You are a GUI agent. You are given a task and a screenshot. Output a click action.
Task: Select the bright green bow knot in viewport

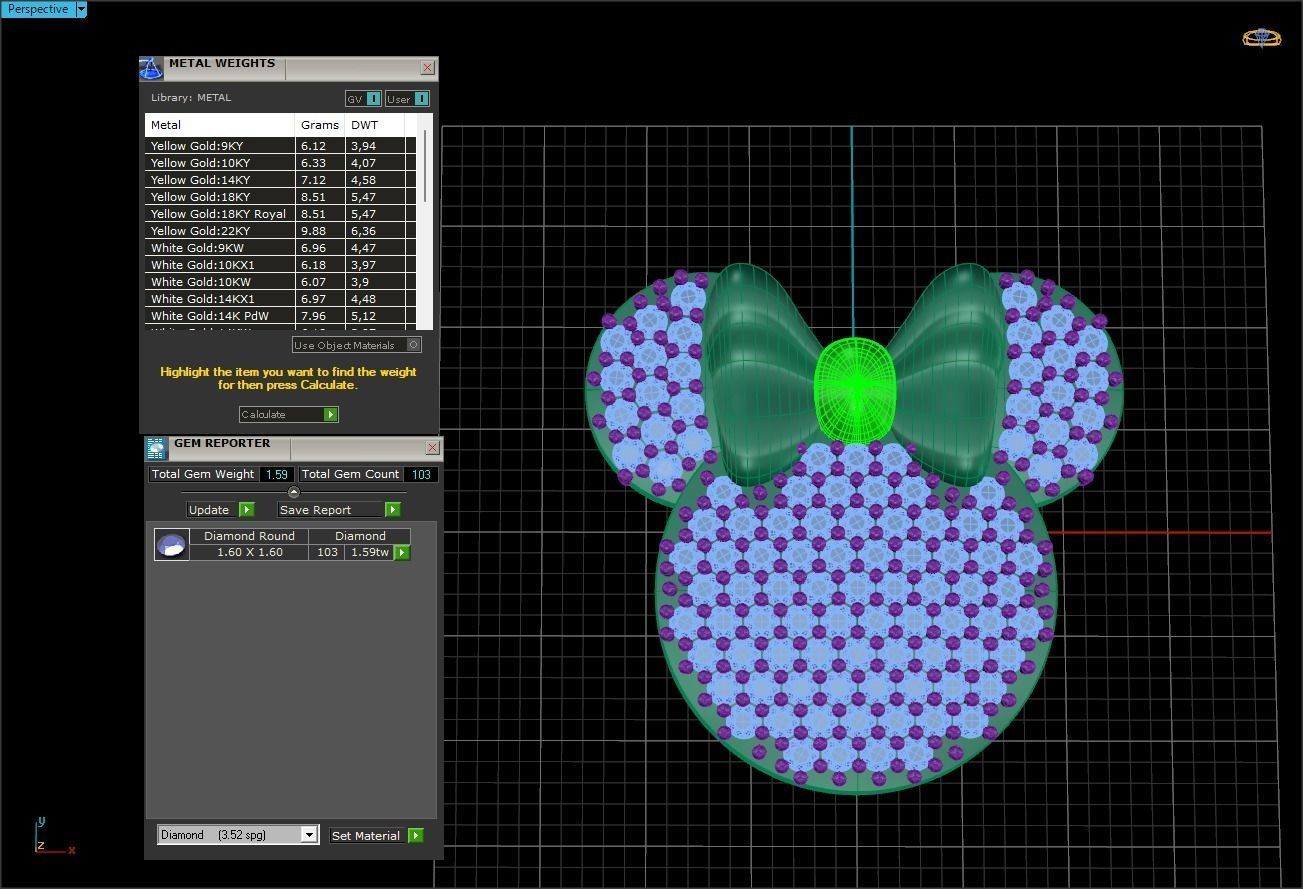[856, 390]
